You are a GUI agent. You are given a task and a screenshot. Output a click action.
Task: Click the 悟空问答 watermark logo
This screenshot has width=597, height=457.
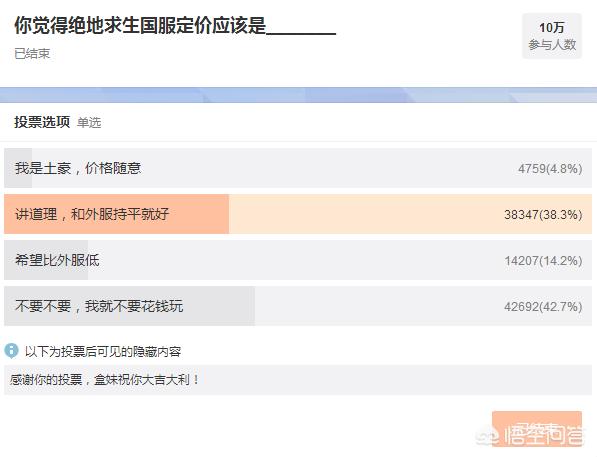[530, 435]
